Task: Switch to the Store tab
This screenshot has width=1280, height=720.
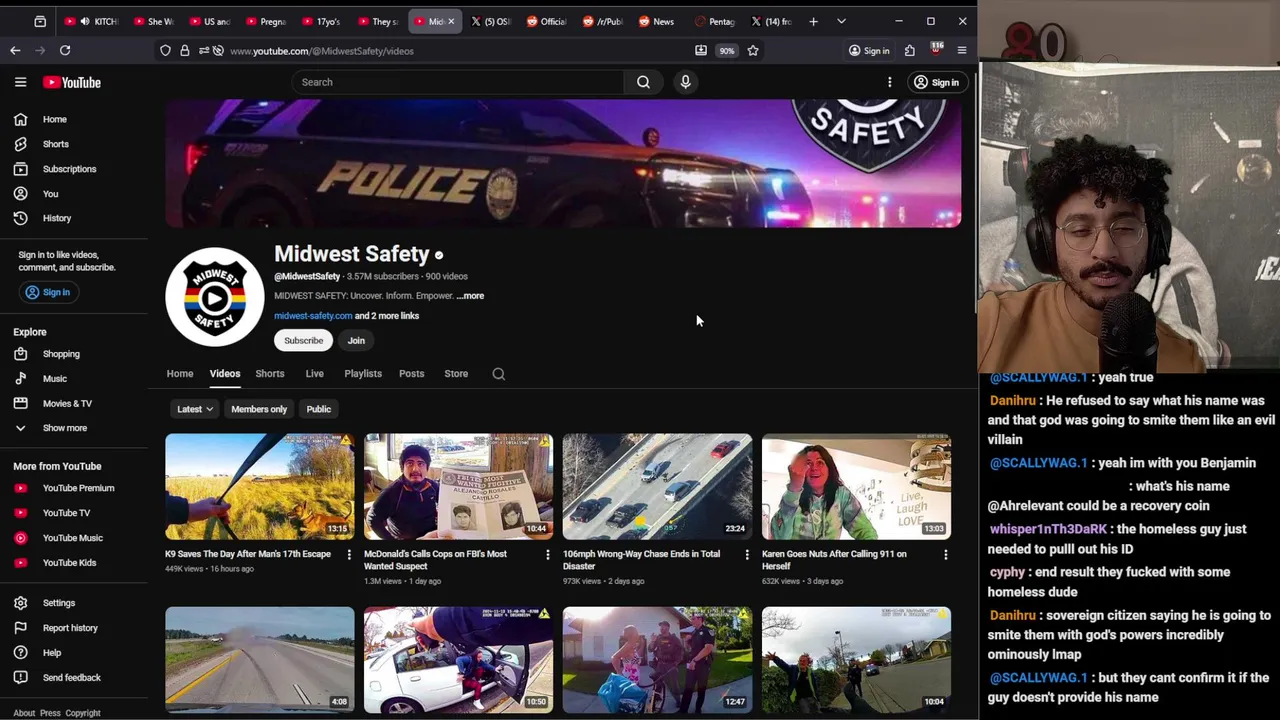Action: (x=456, y=374)
